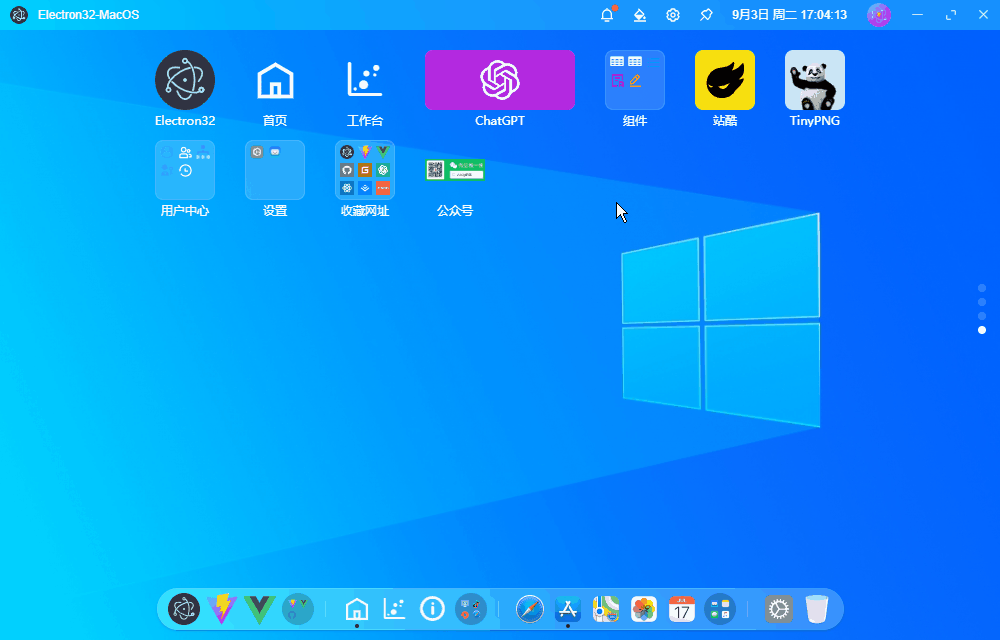Expand the dock folder beside the info icon
Screen dimensions: 1000x640
pyautogui.click(x=471, y=609)
